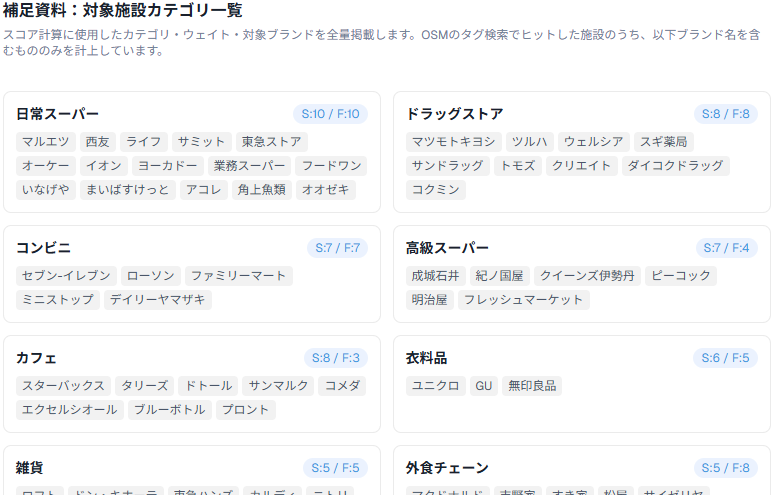Select the フレッシュマーケット chip
776x495 pixels.
pos(524,299)
